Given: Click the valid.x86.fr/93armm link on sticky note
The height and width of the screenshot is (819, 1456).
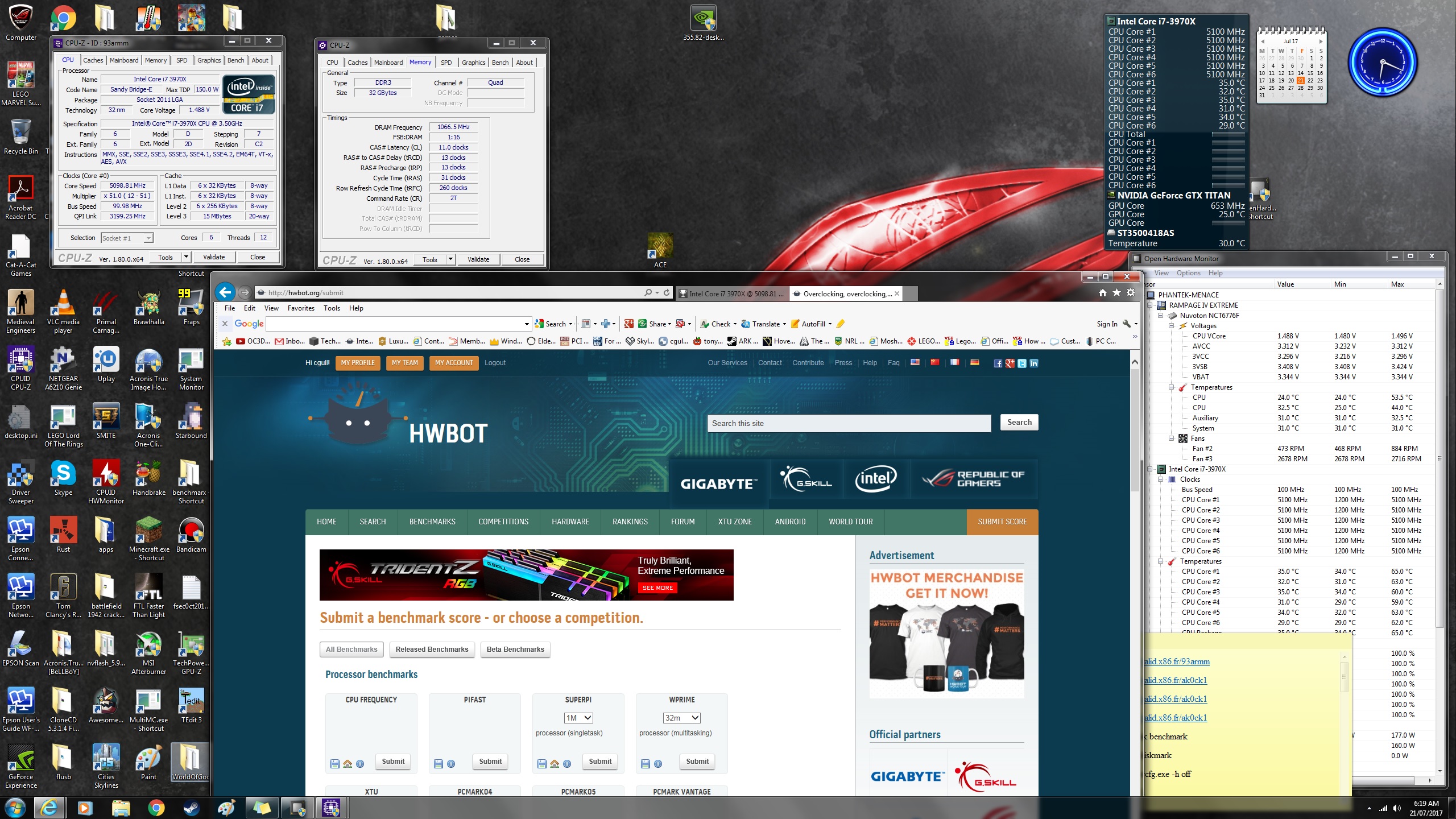Looking at the screenshot, I should coord(1176,661).
